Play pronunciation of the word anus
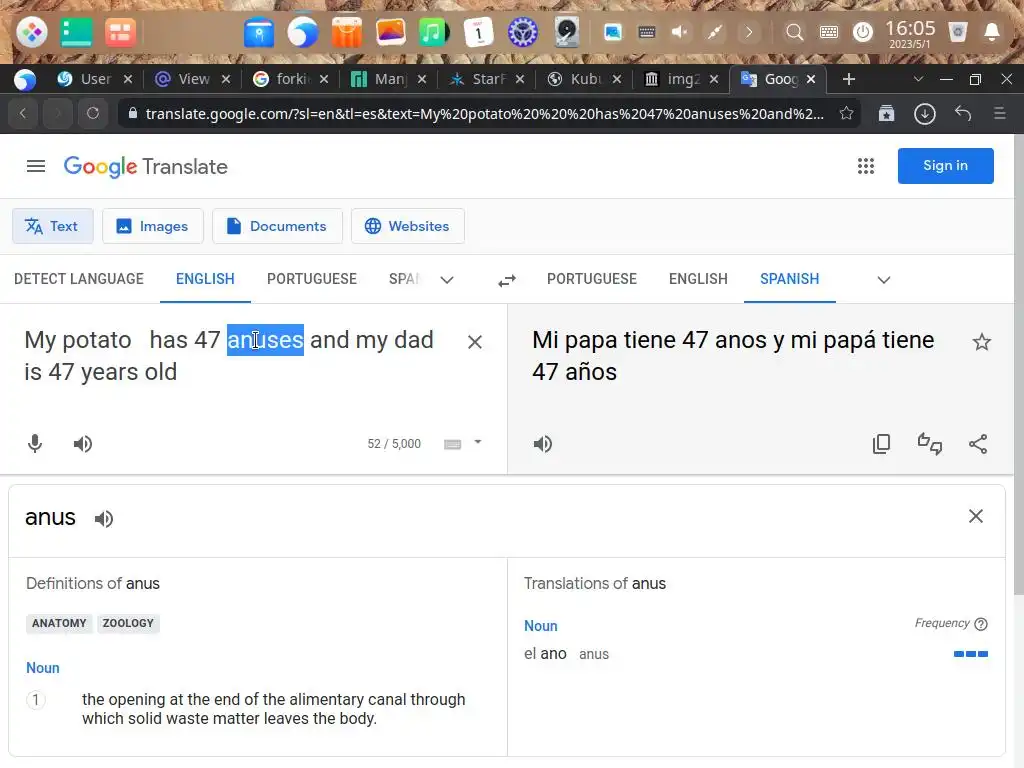 (x=104, y=519)
